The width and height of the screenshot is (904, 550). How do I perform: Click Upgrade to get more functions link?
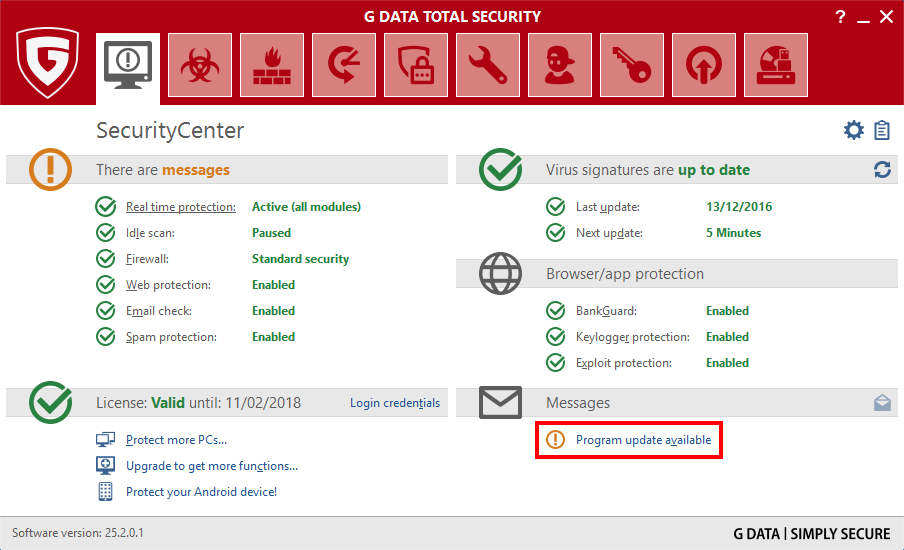coord(212,466)
